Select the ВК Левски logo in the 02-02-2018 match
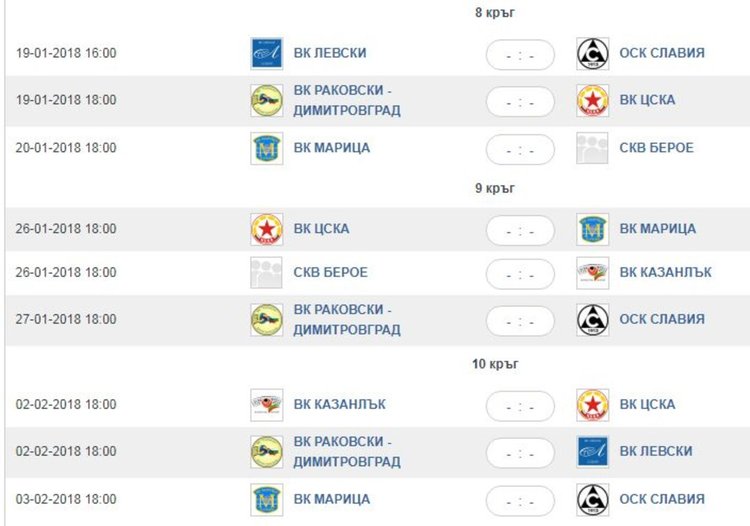 tap(593, 452)
